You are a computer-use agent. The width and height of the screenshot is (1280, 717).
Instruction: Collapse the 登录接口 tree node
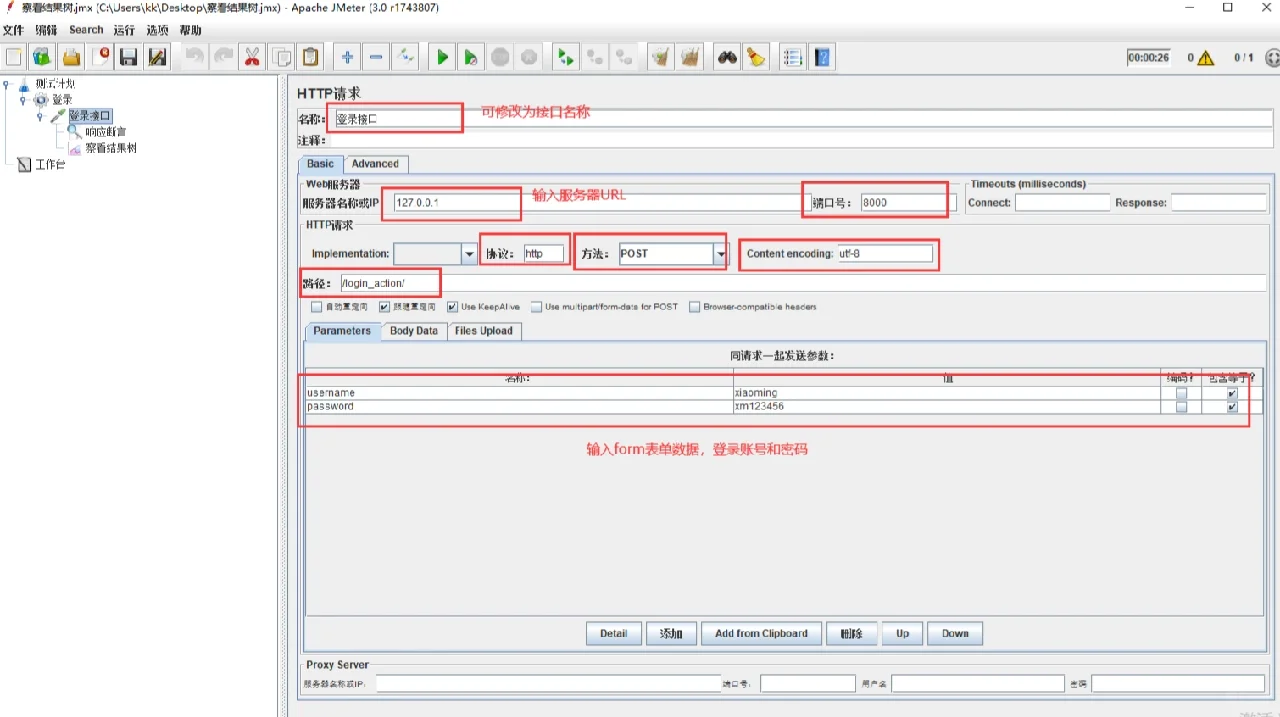pyautogui.click(x=40, y=116)
